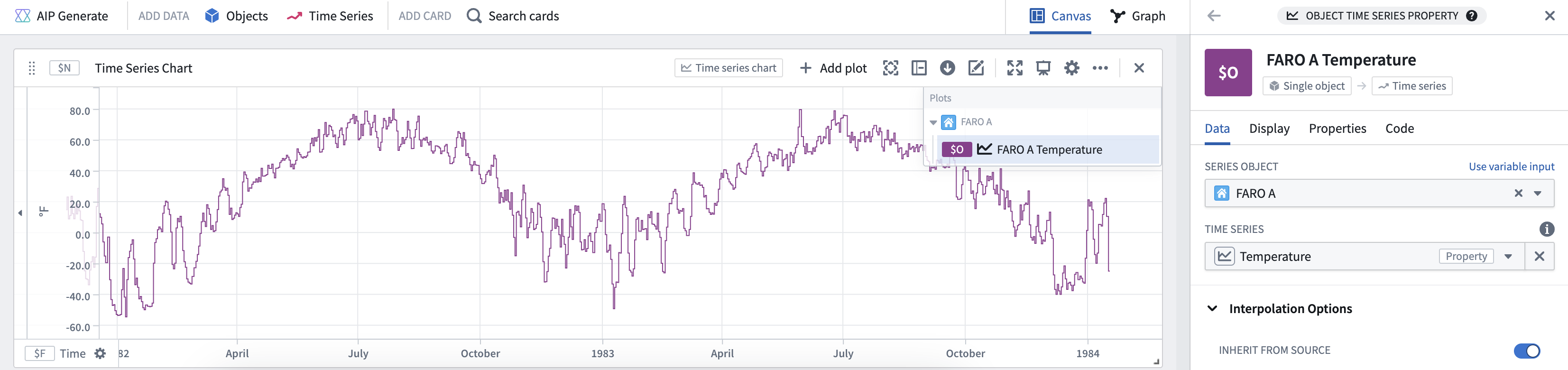Switch to the Display tab

(x=1270, y=129)
